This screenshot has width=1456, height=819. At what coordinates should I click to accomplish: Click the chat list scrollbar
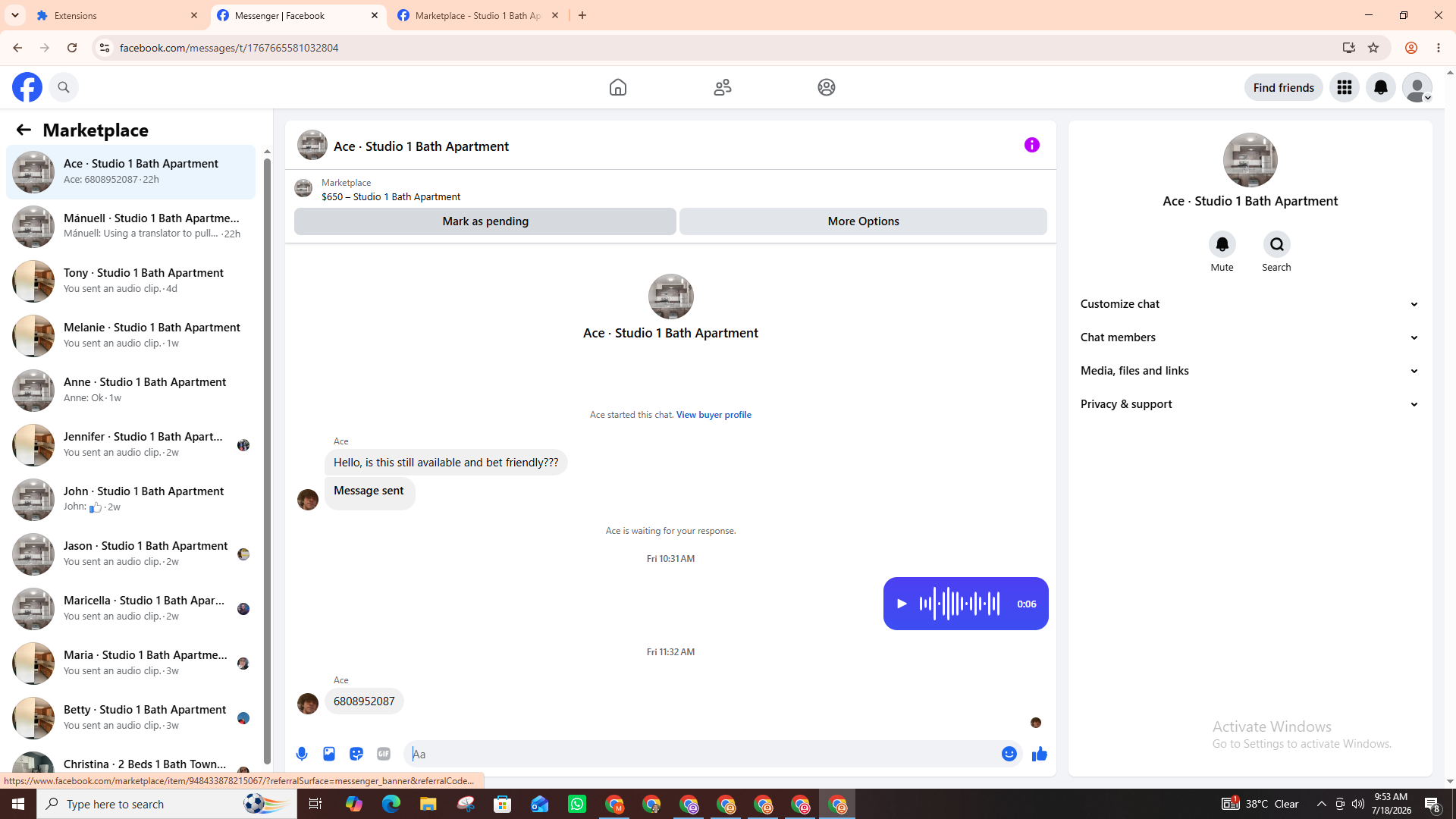(267, 461)
